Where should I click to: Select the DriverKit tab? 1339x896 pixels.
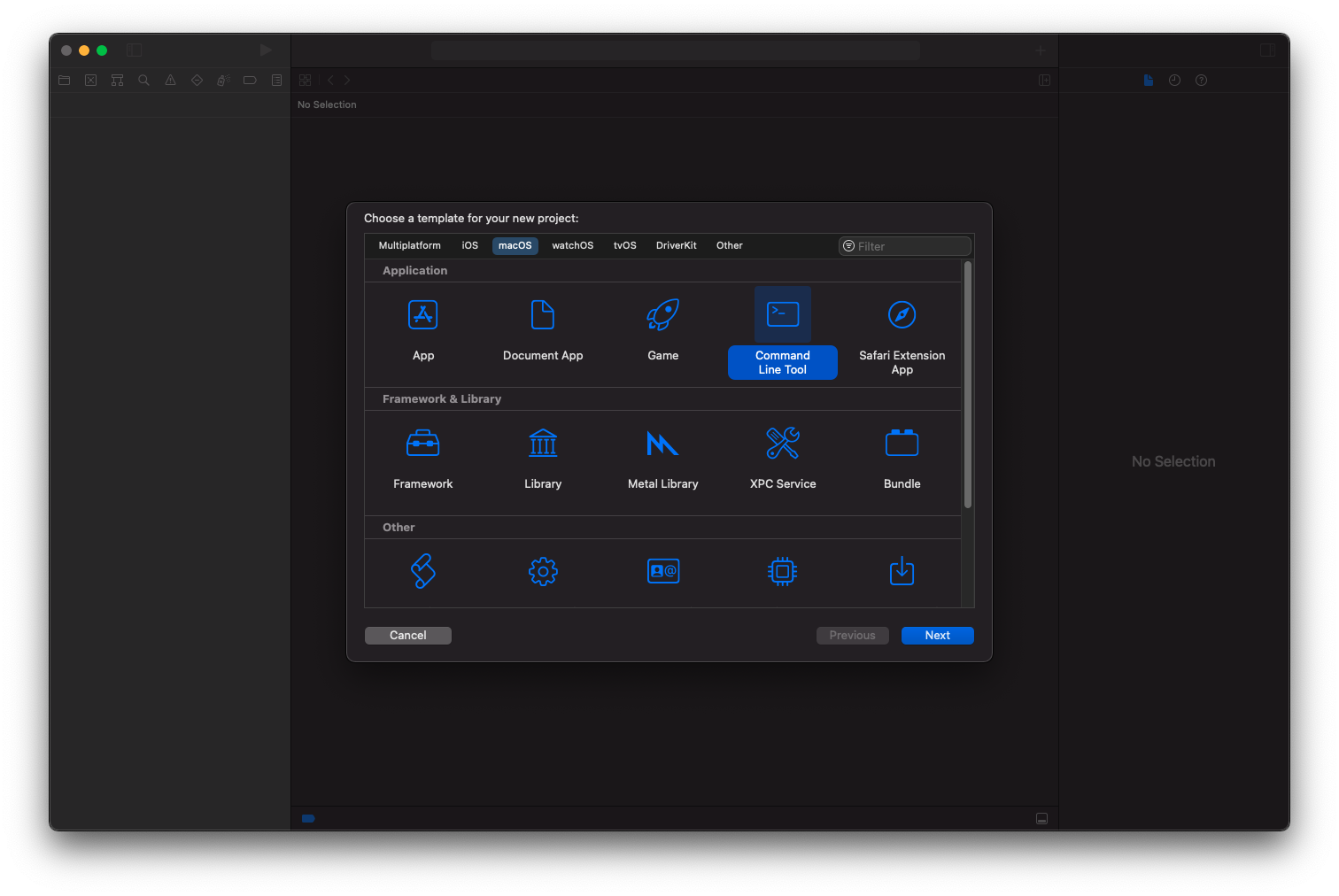coord(676,246)
